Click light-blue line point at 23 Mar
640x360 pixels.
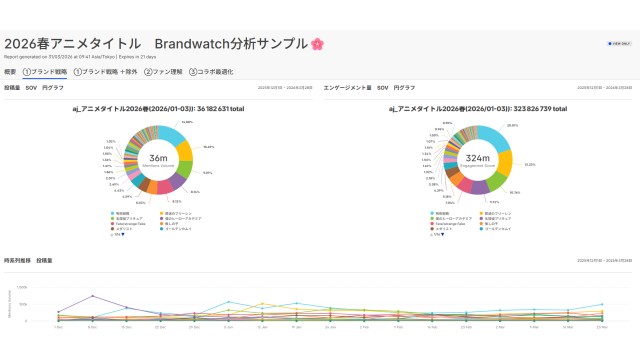tap(602, 304)
